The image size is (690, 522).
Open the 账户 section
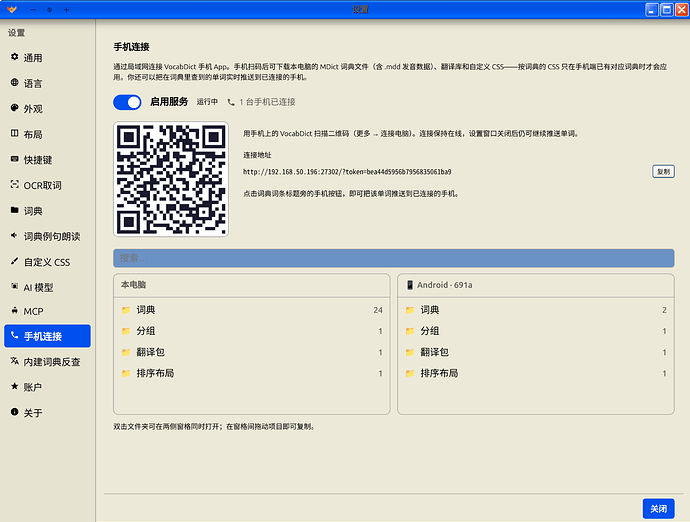[48, 387]
